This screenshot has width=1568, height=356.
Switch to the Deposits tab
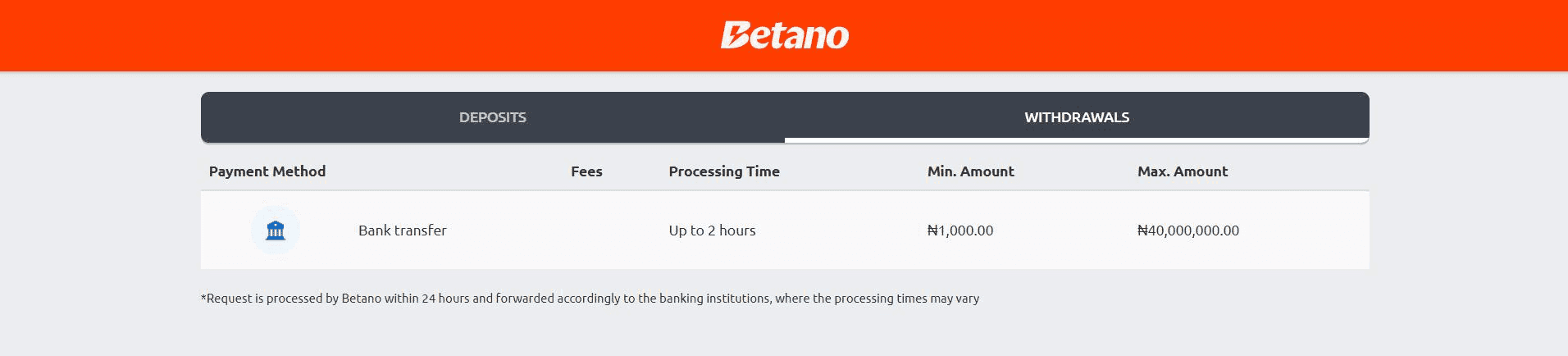(x=492, y=117)
